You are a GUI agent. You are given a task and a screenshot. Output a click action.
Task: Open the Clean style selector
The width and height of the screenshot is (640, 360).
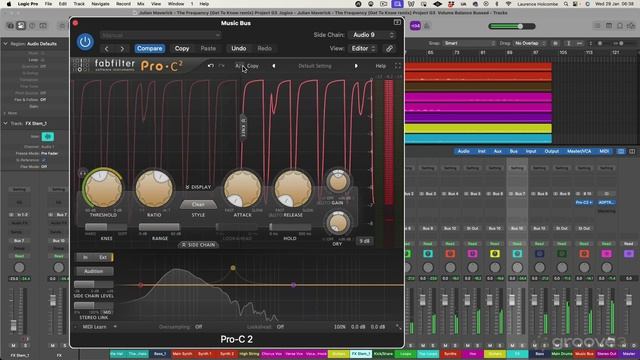(198, 204)
